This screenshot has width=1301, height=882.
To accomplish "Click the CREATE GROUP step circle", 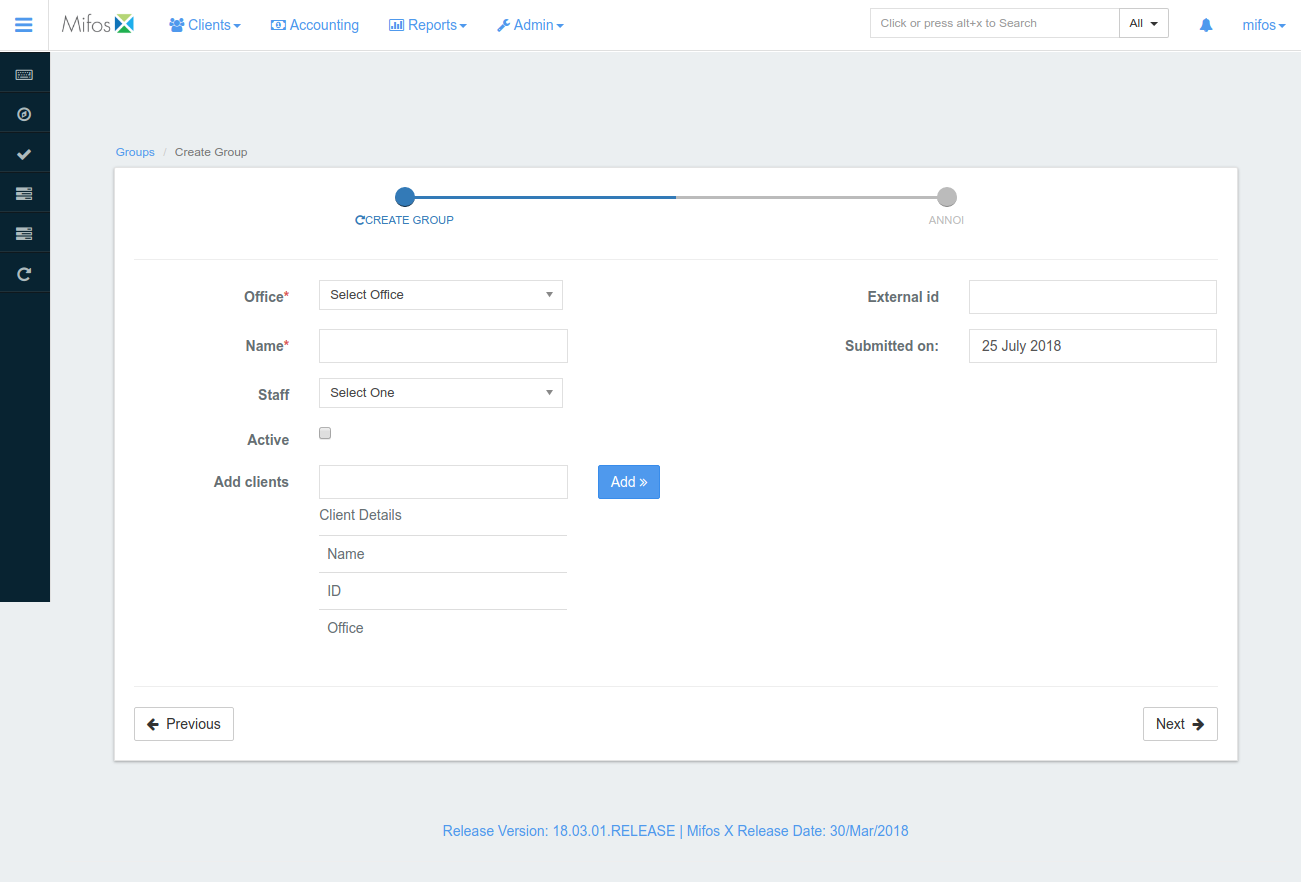I will (x=404, y=197).
